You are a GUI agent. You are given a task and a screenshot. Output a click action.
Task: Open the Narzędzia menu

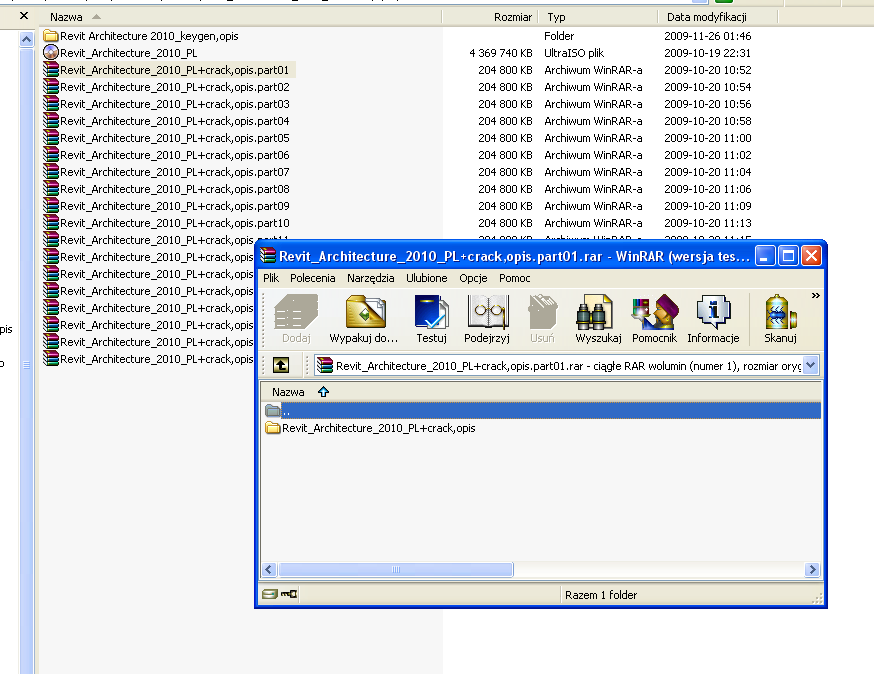tap(371, 278)
